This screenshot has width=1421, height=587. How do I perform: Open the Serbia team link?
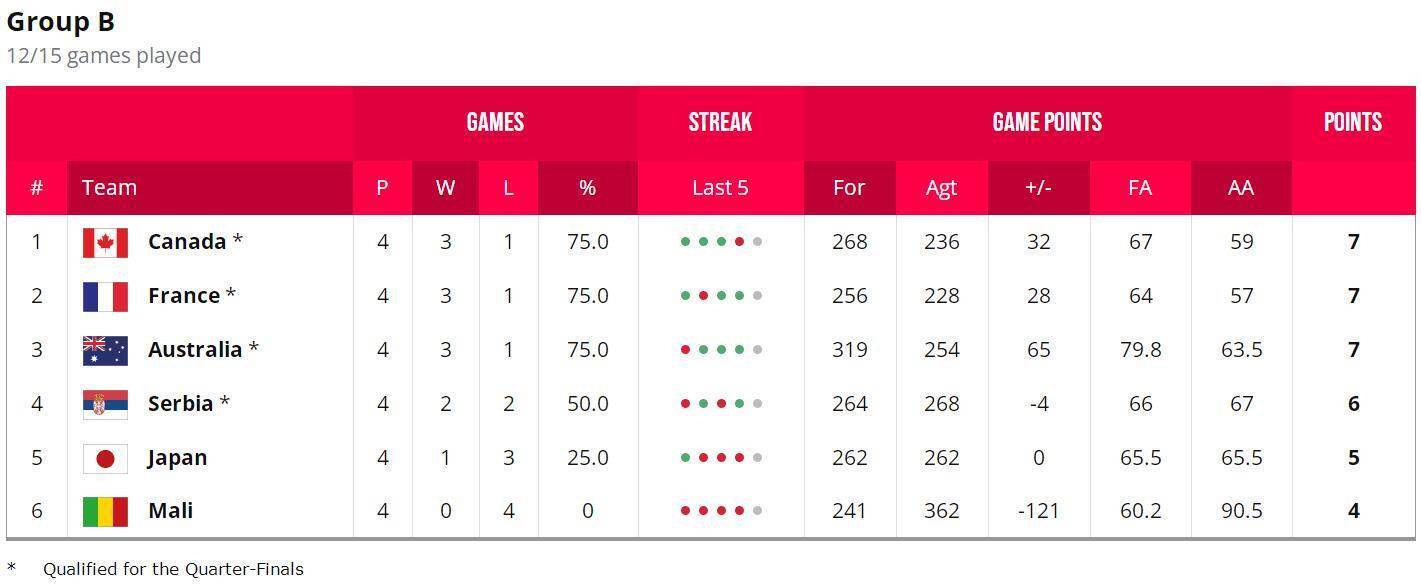pos(180,404)
